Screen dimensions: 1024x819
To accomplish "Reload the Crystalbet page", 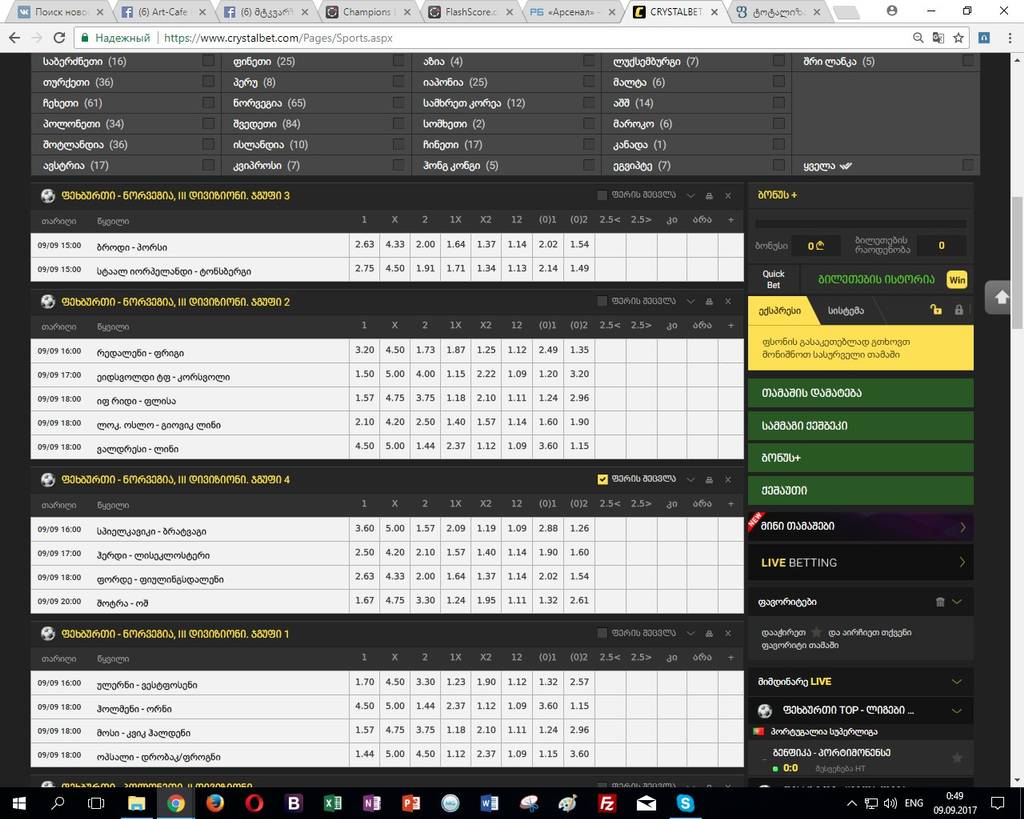I will (x=59, y=38).
